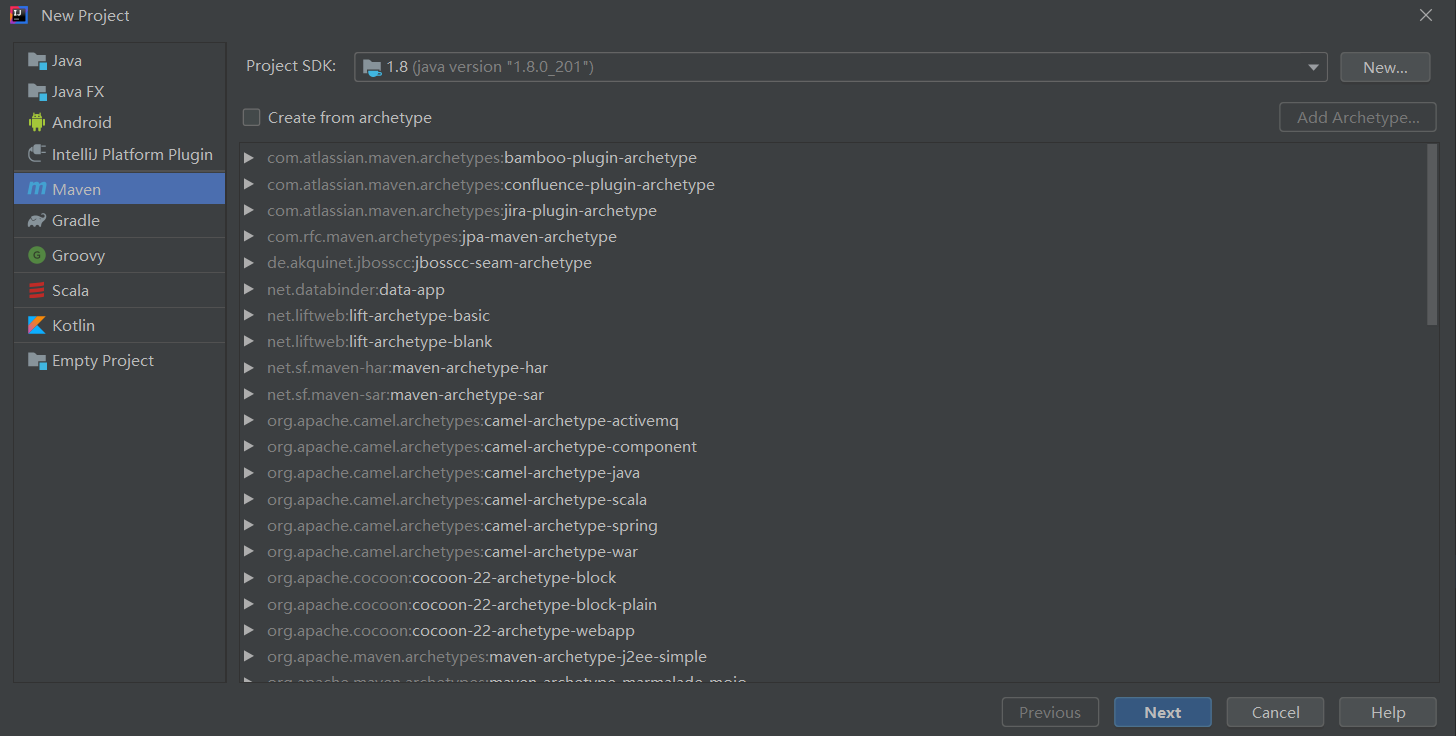The width and height of the screenshot is (1456, 736).
Task: Click the Help button
Action: coord(1387,712)
